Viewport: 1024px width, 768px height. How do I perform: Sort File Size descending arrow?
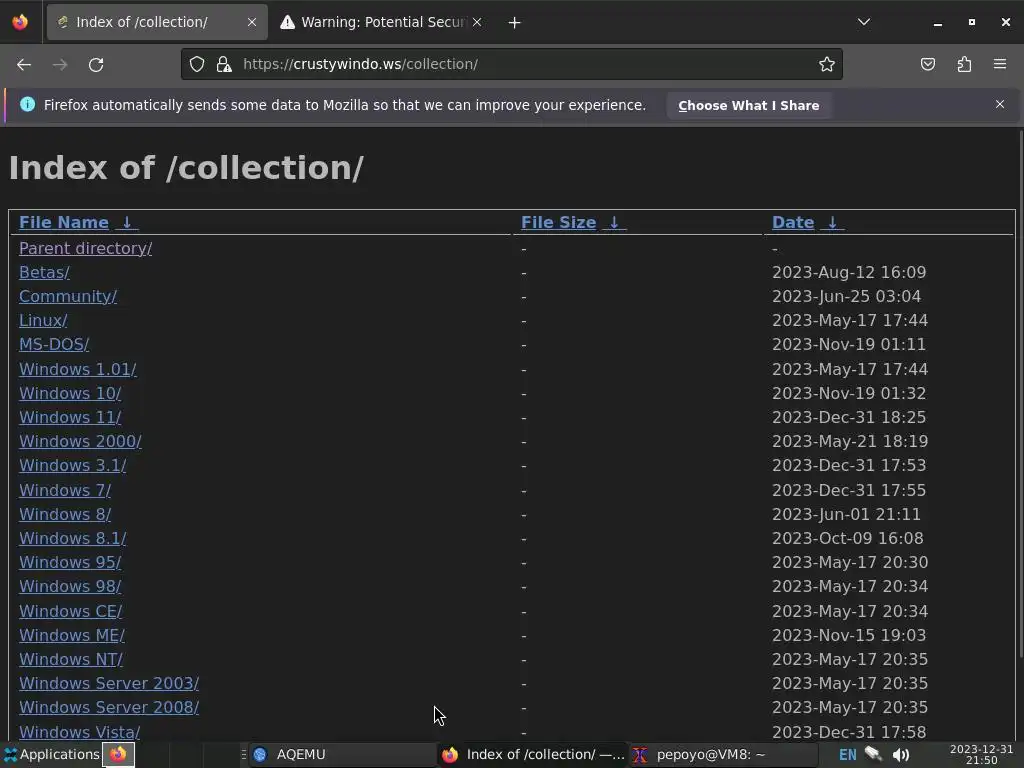(x=614, y=223)
